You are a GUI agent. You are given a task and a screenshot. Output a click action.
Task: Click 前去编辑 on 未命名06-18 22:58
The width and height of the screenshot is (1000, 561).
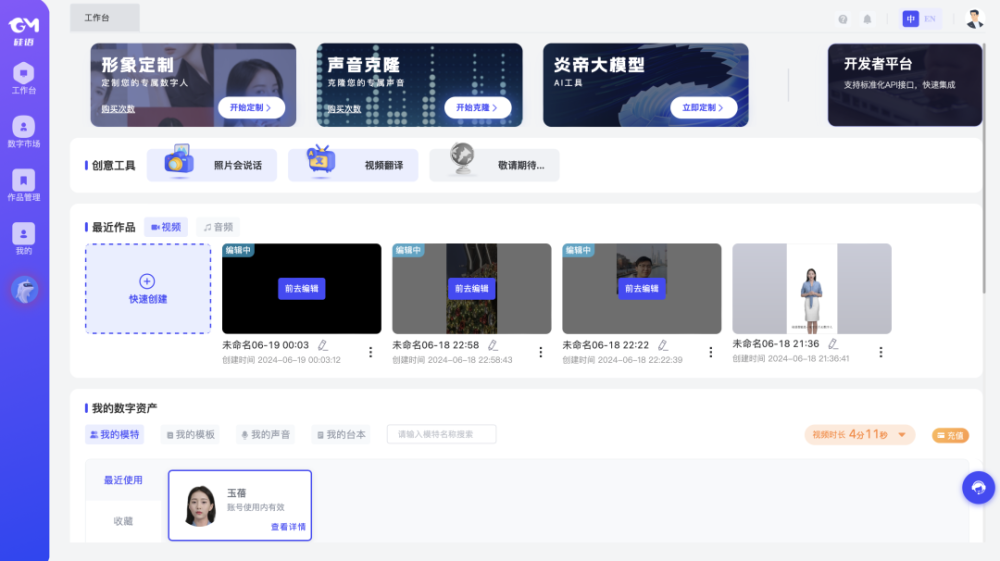471,289
